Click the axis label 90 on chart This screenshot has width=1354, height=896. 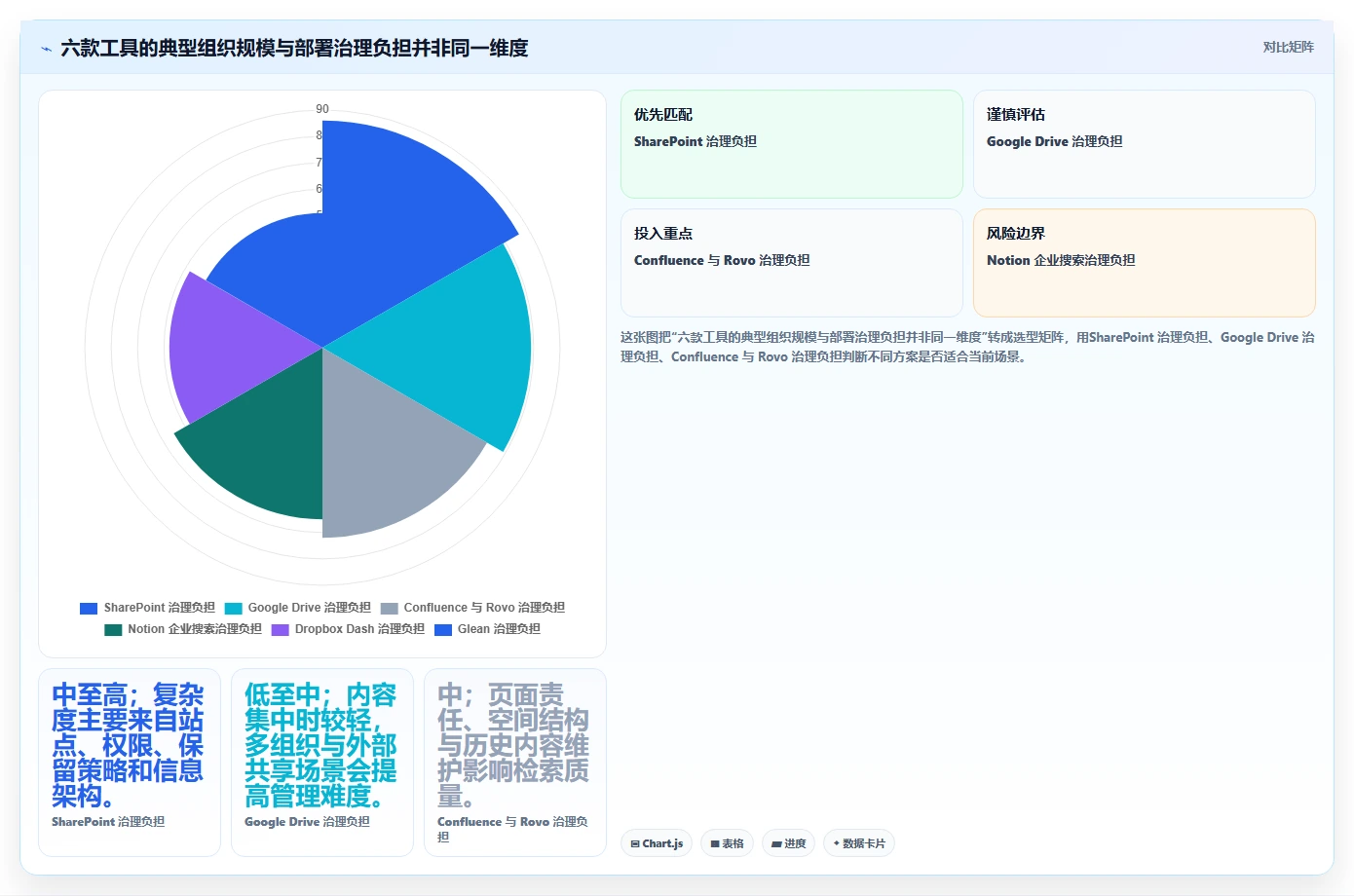click(x=322, y=109)
